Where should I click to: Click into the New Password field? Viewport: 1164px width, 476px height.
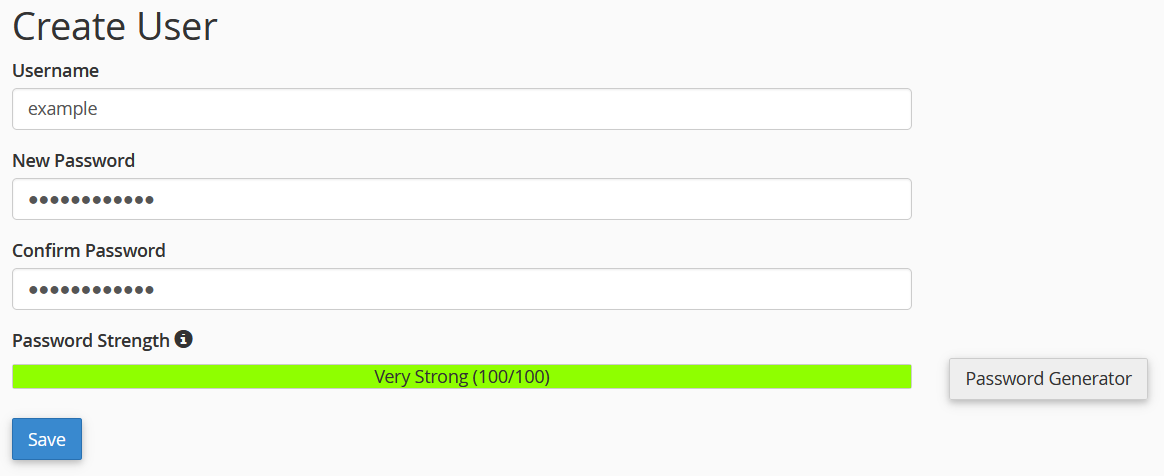pos(462,199)
